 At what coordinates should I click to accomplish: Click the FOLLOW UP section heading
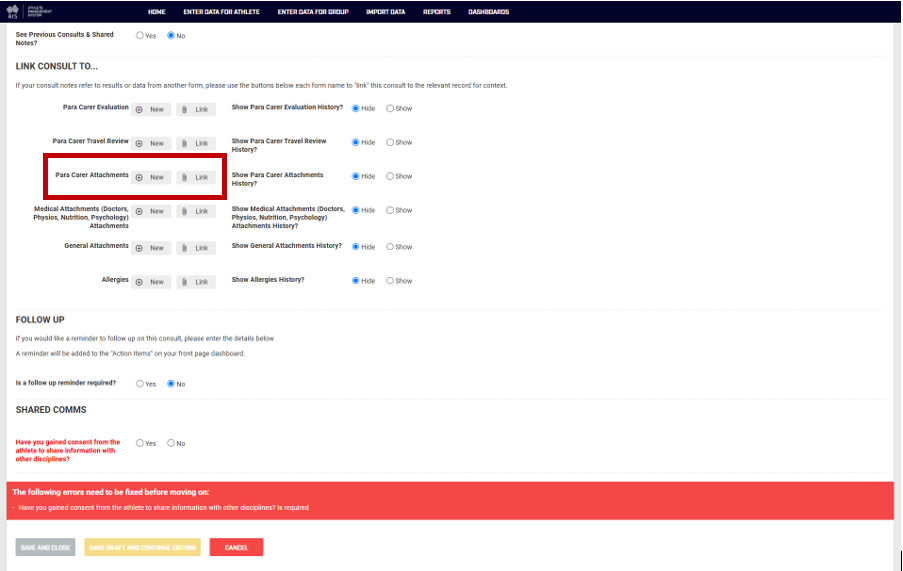[x=40, y=319]
